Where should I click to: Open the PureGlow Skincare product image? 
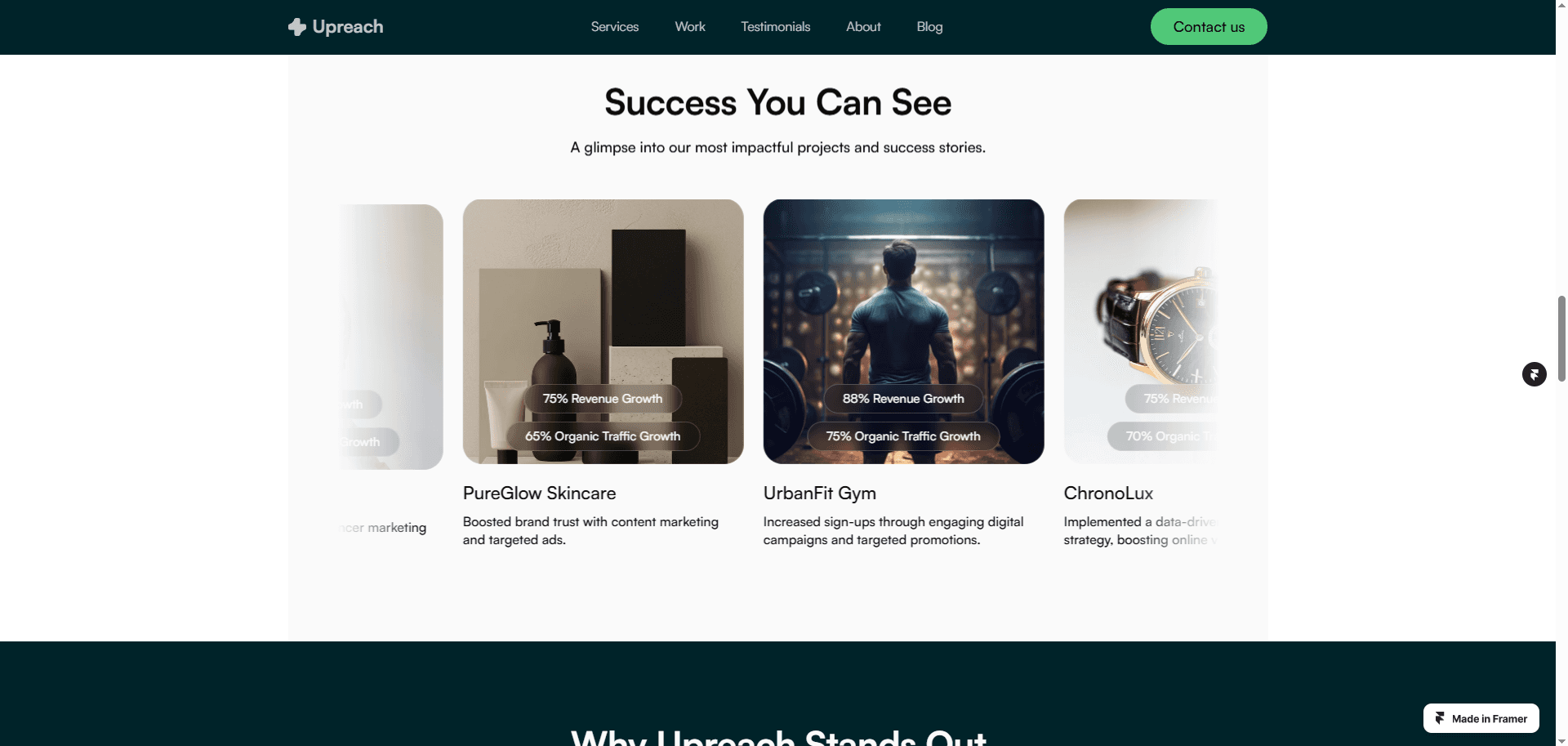pos(603,331)
